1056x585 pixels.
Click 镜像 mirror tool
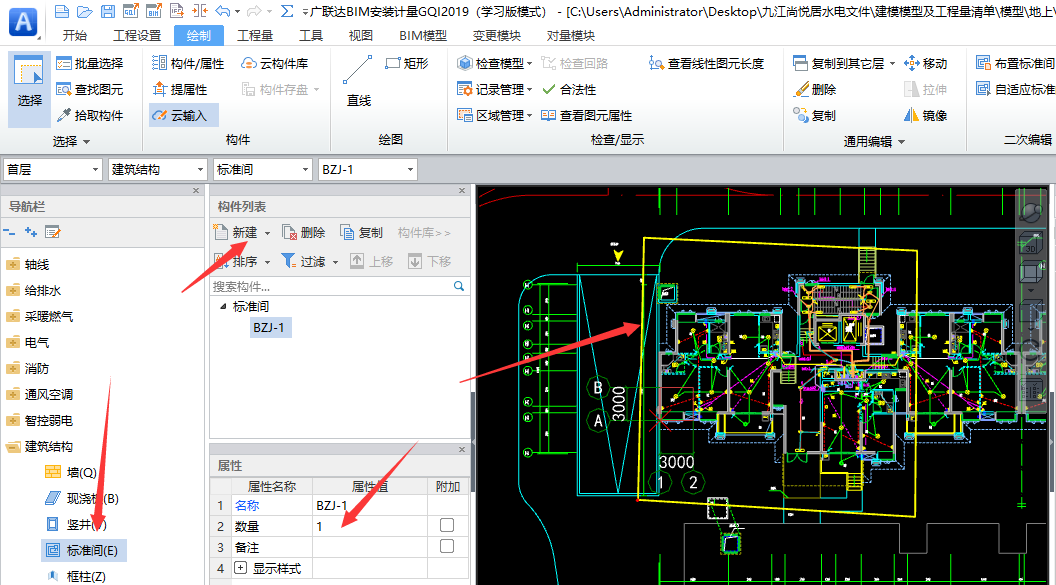[925, 116]
